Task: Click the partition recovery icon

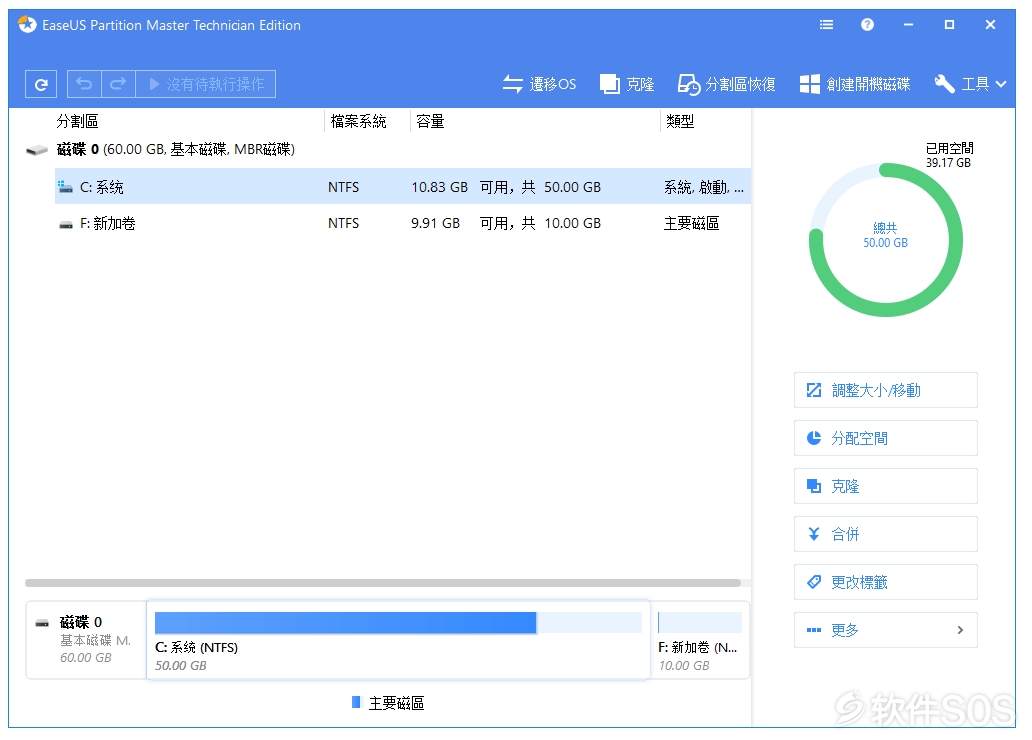Action: (689, 84)
